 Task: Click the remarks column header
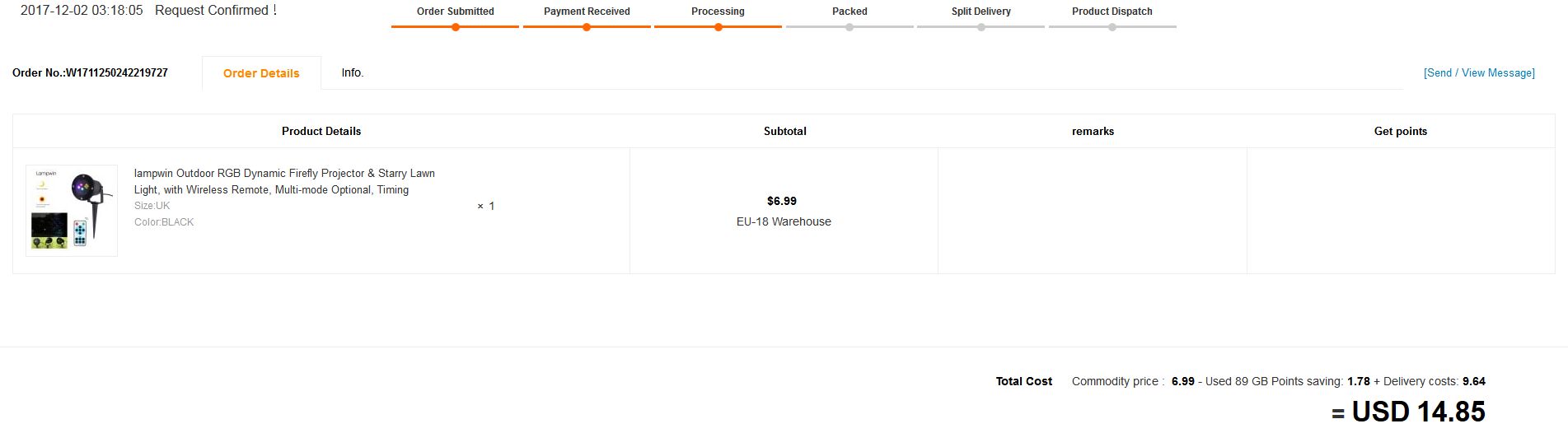click(x=1093, y=131)
